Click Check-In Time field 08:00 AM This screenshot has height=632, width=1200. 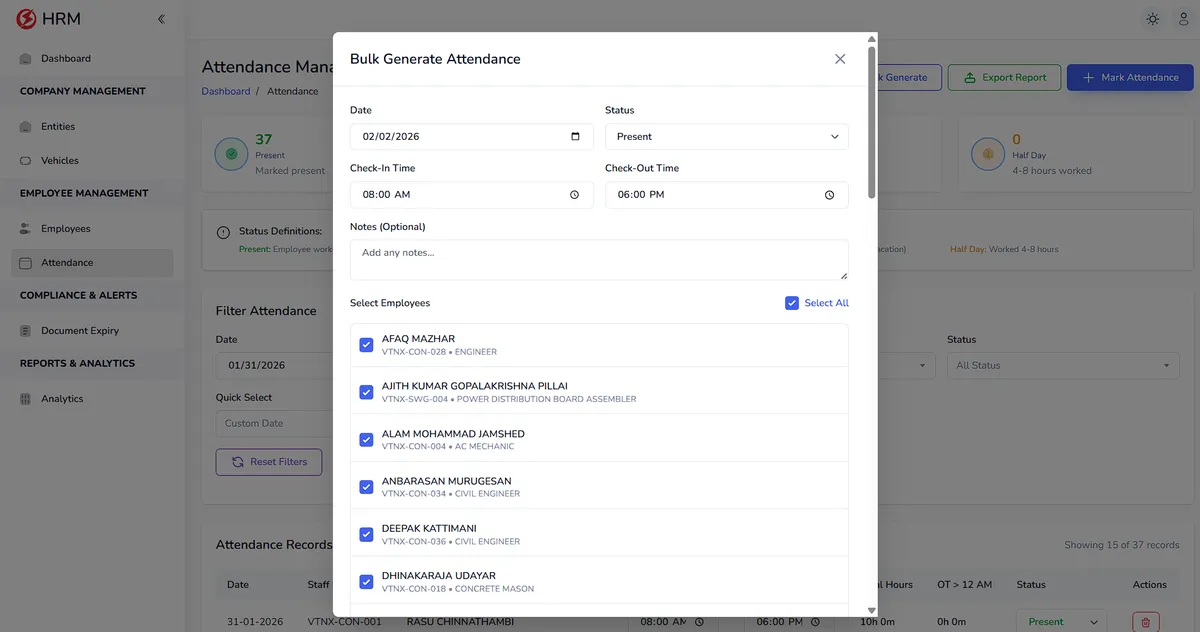[x=471, y=195]
